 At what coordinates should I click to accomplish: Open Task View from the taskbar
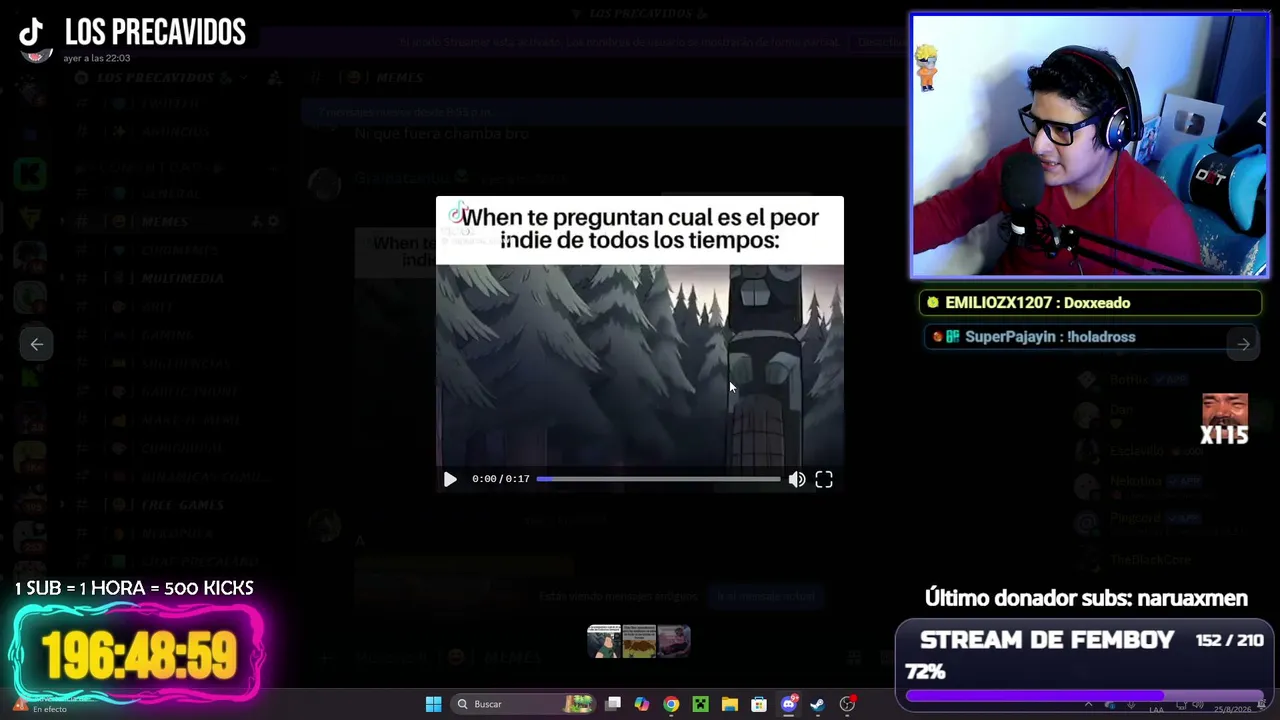pyautogui.click(x=613, y=704)
